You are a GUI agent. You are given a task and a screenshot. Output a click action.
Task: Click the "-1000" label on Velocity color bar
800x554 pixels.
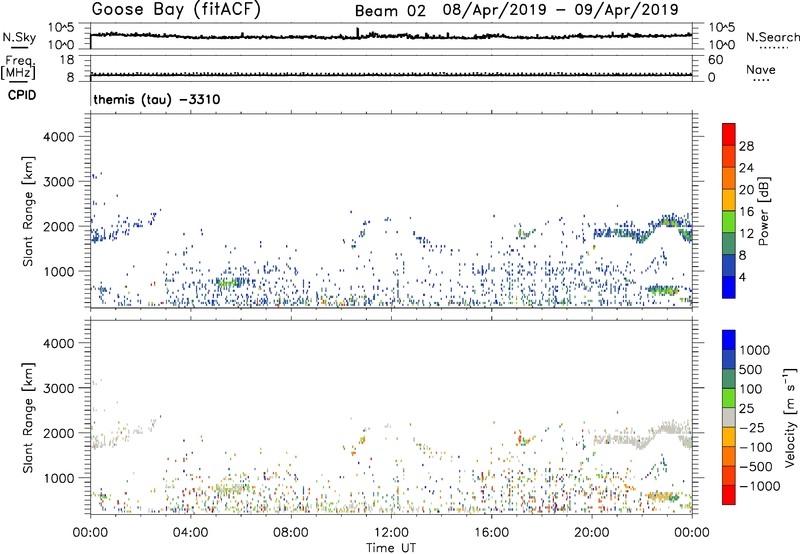[x=759, y=486]
